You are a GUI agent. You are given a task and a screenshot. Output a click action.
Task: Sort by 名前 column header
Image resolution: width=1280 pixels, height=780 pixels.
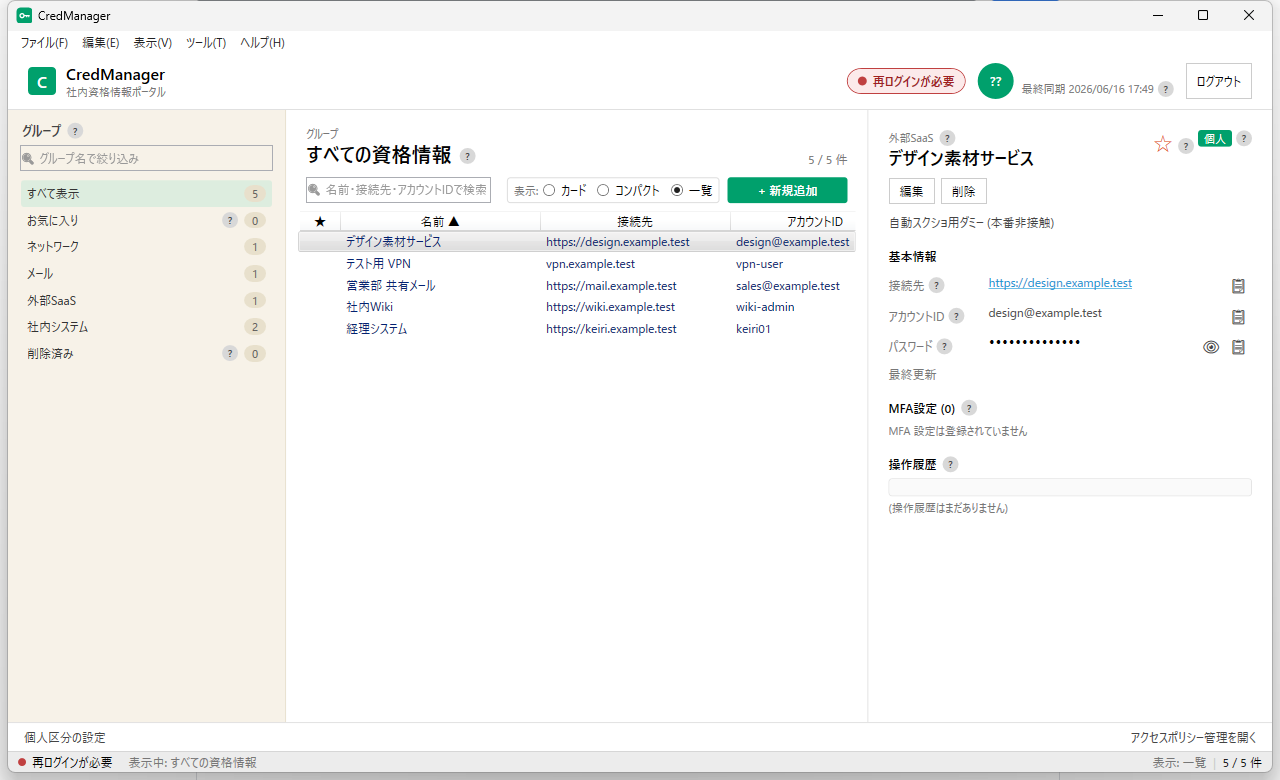click(x=440, y=221)
